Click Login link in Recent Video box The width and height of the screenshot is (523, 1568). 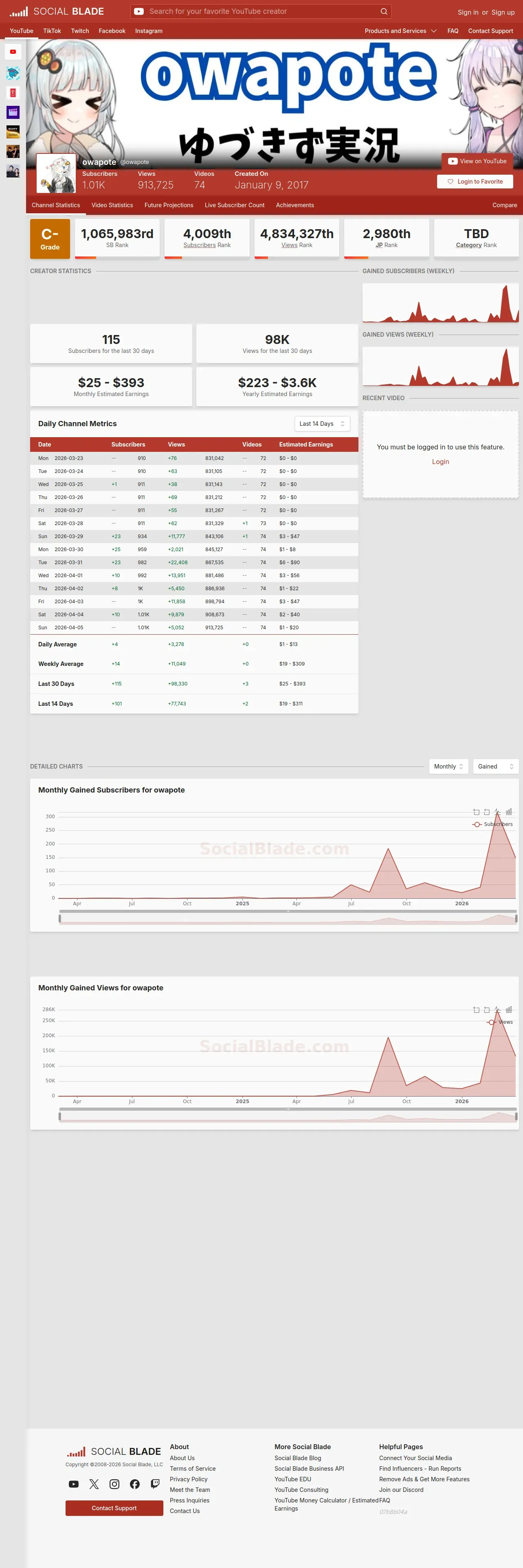point(440,462)
